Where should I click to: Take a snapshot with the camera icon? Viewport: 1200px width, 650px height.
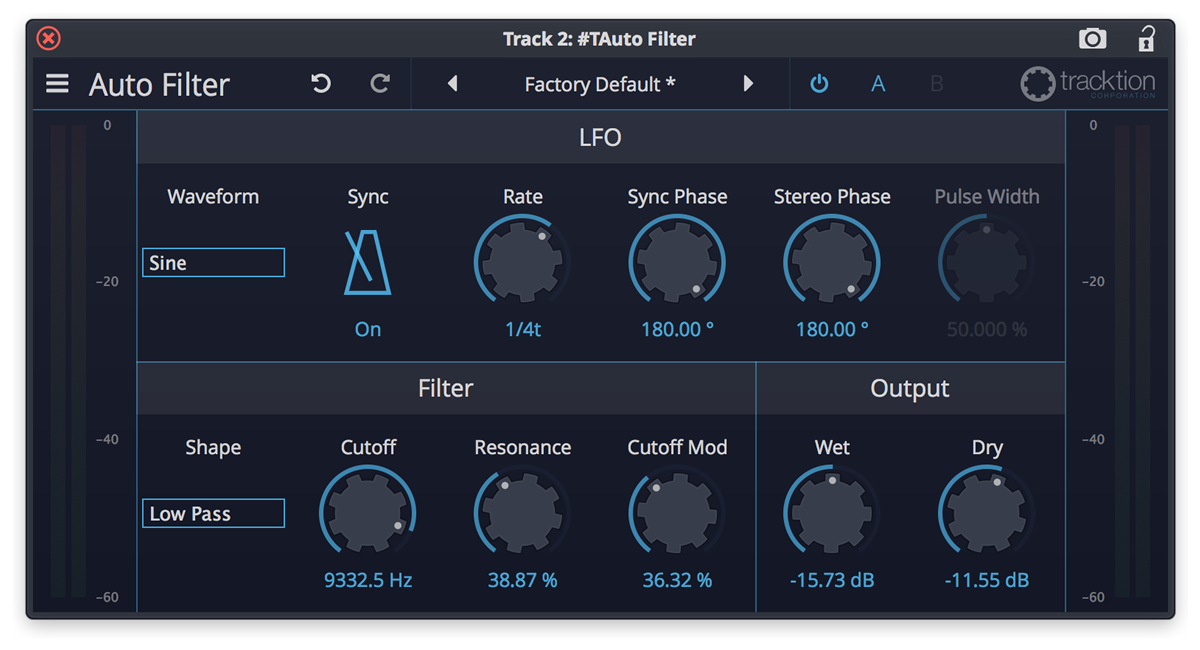pyautogui.click(x=1092, y=38)
